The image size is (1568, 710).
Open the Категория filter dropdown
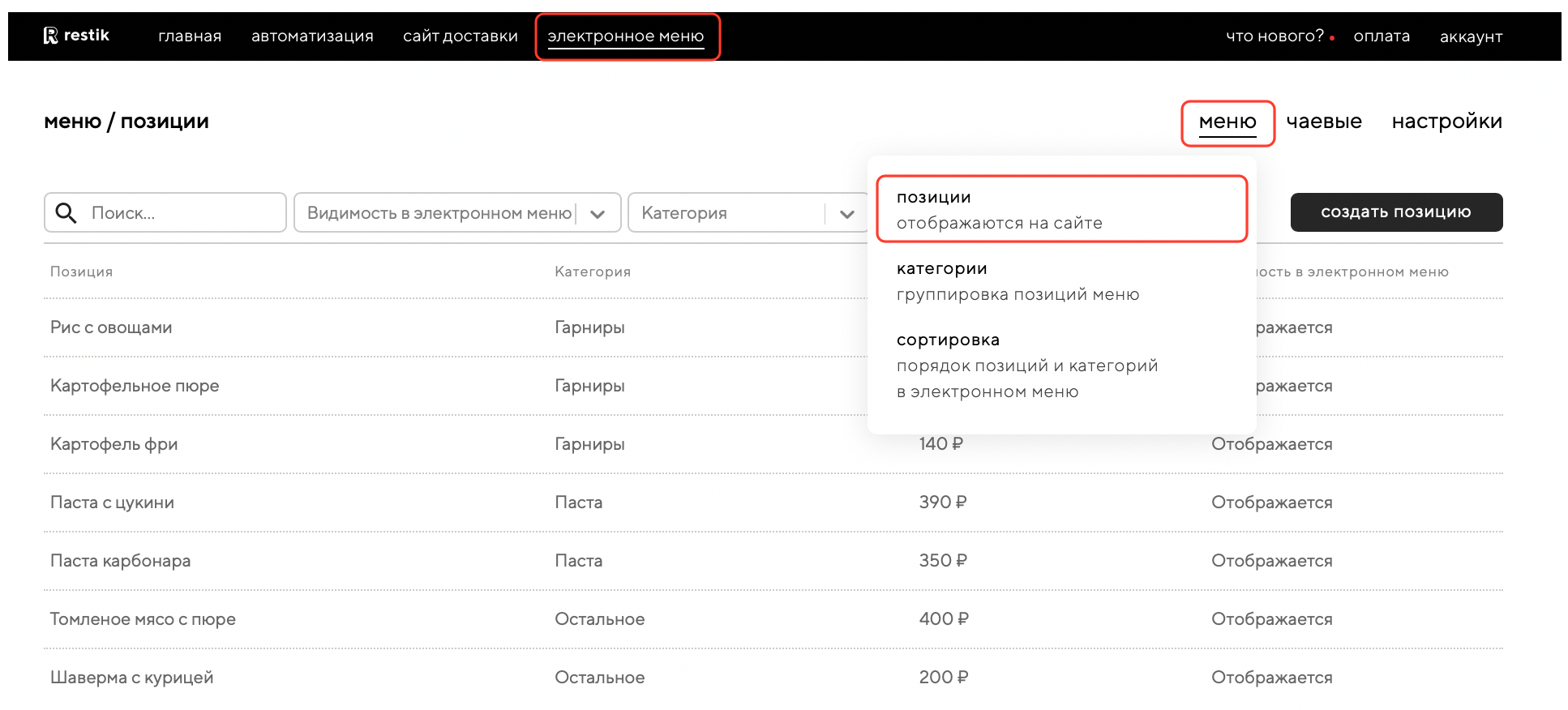(x=730, y=213)
